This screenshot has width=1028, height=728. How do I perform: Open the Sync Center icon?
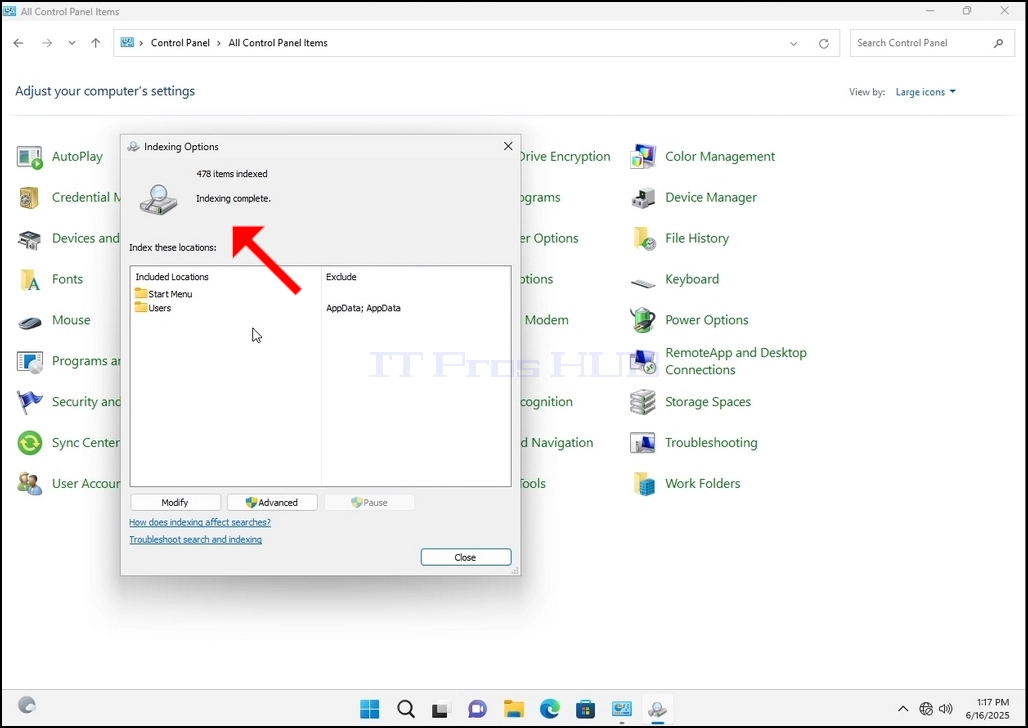[x=30, y=443]
